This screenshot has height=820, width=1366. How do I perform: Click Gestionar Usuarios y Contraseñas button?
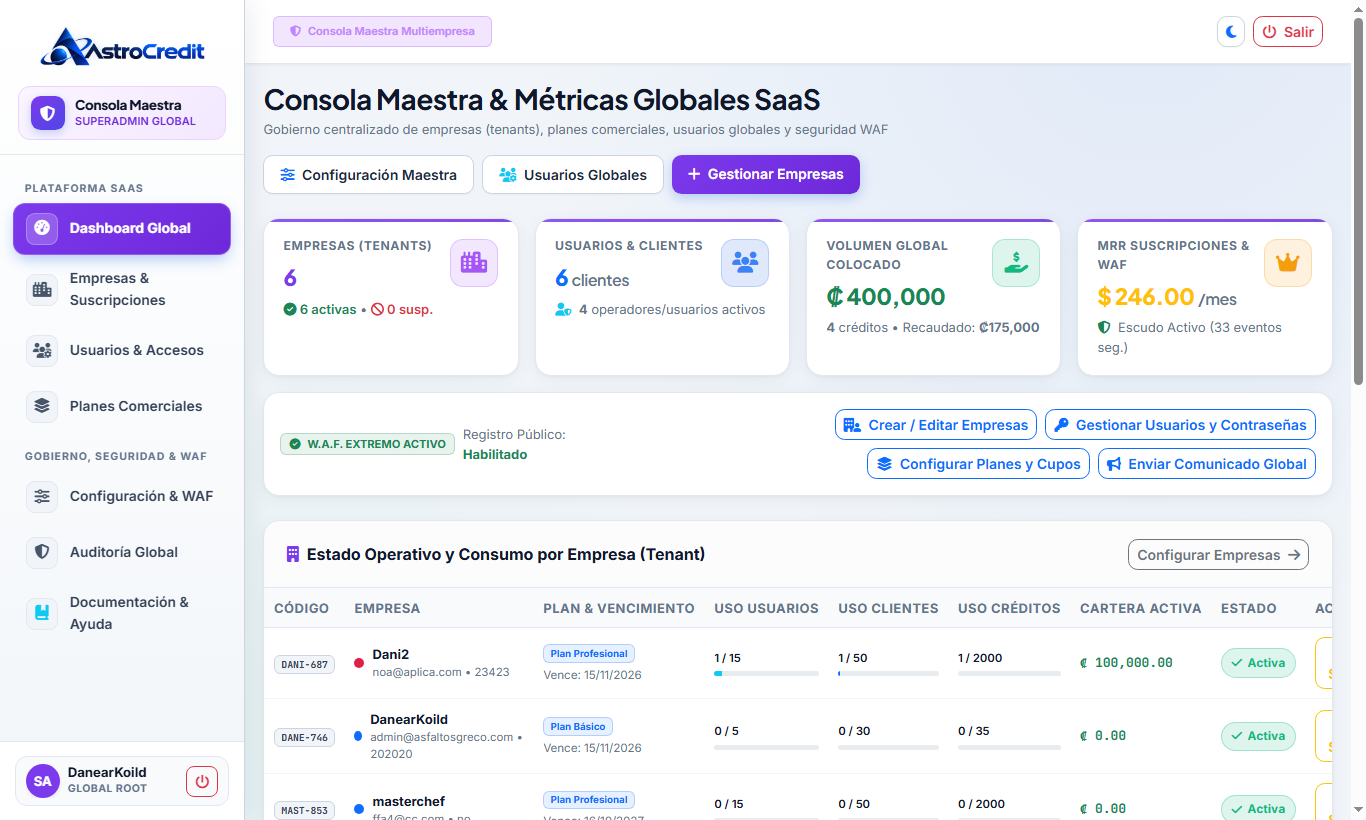pos(1180,425)
